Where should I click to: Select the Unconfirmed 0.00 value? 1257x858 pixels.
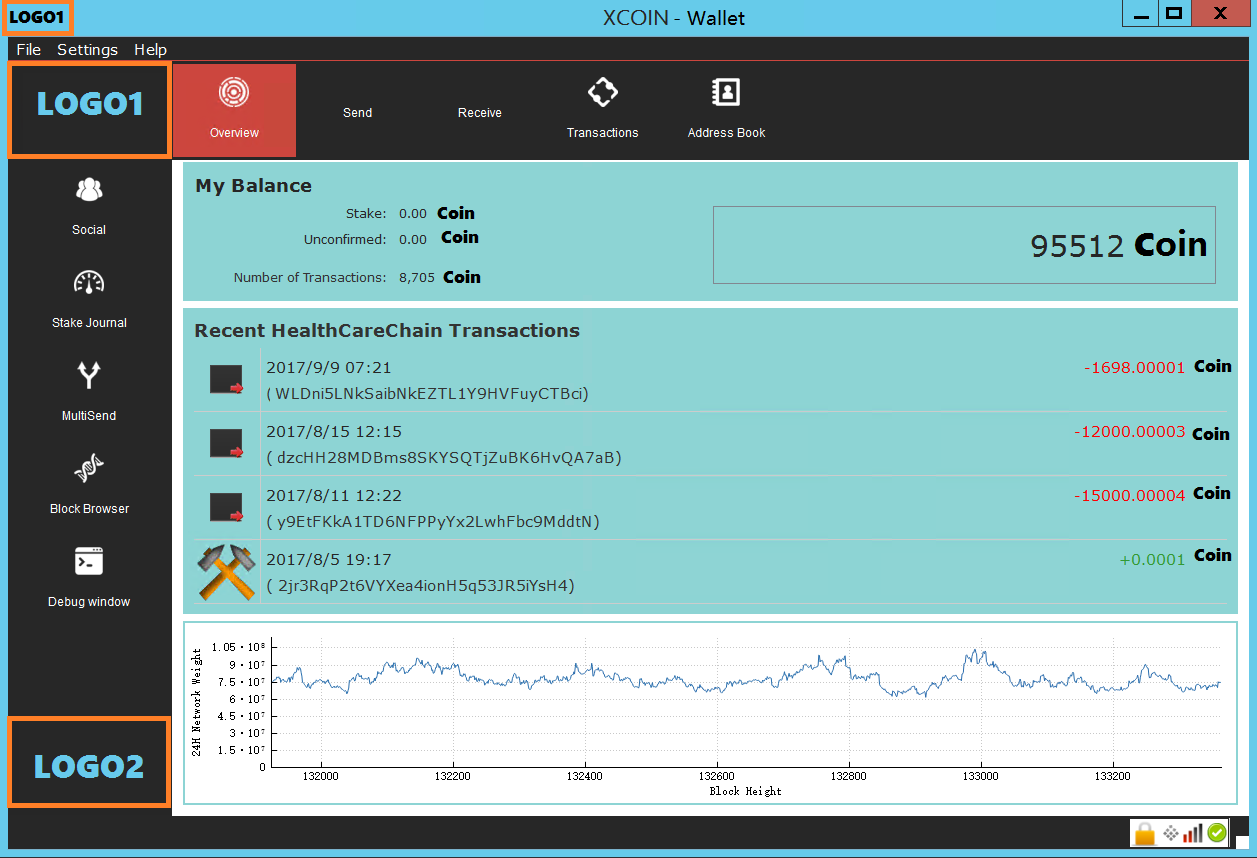click(413, 239)
